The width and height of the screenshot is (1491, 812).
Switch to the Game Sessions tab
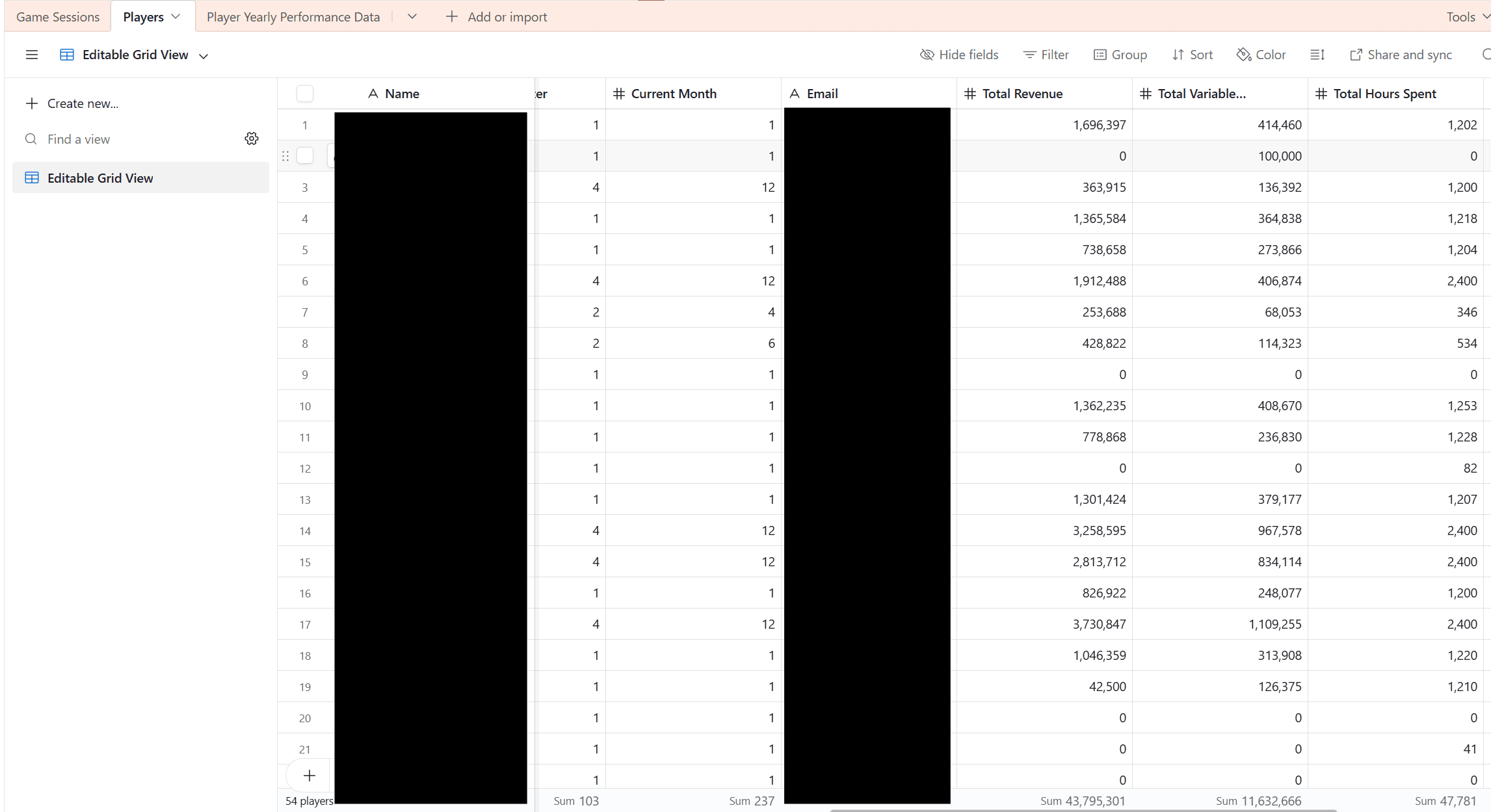57,16
